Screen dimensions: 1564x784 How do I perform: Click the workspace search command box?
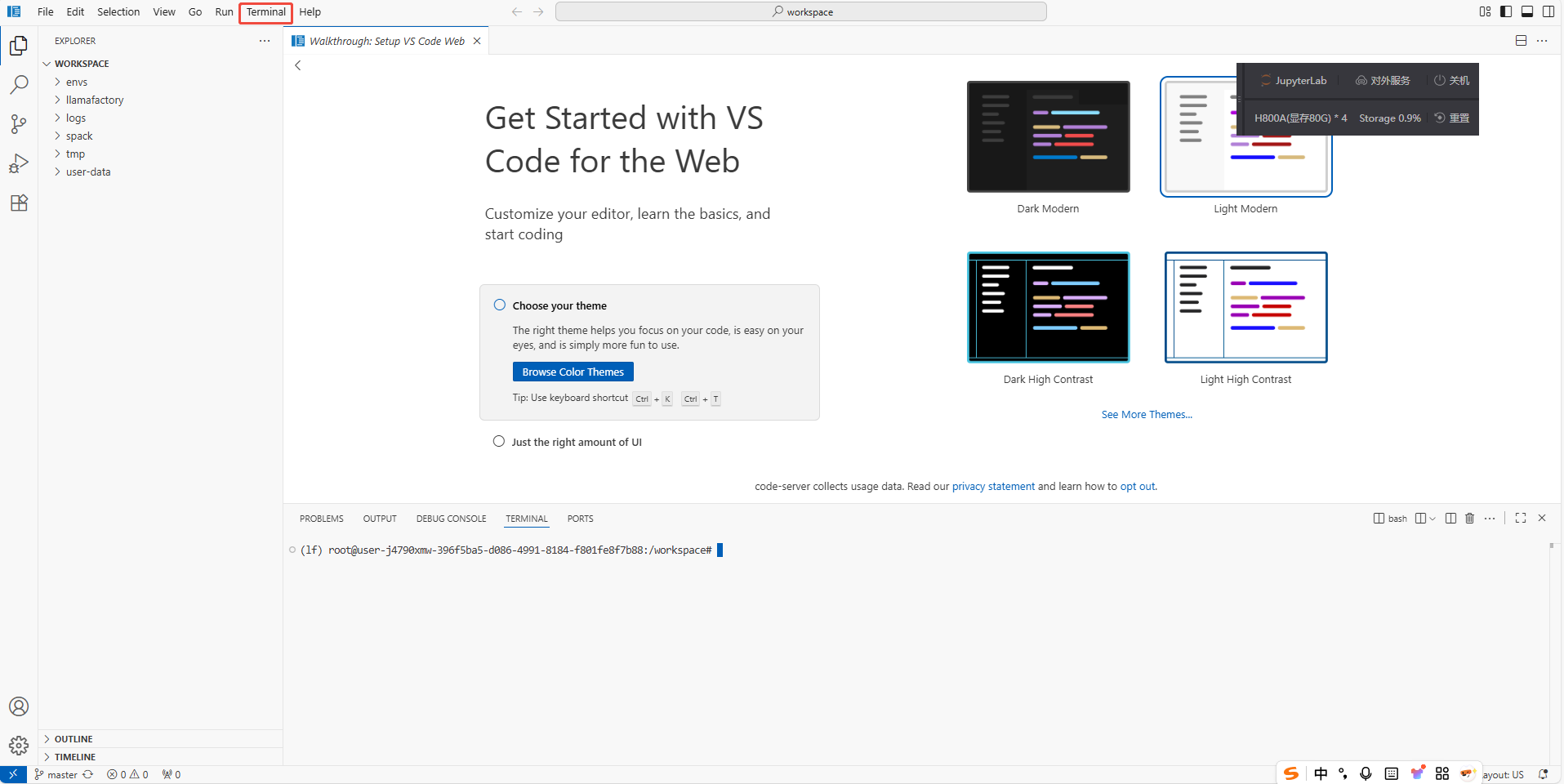coord(800,12)
